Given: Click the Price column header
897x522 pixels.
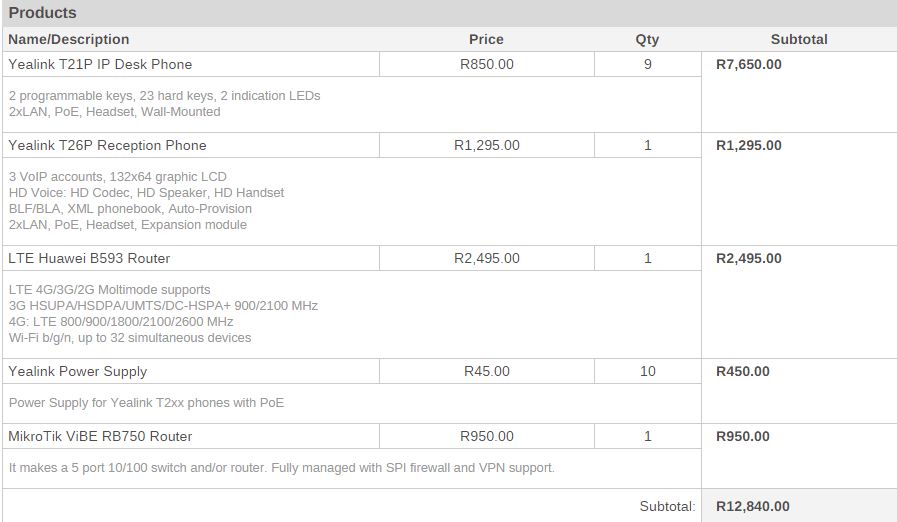Looking at the screenshot, I should coord(486,39).
